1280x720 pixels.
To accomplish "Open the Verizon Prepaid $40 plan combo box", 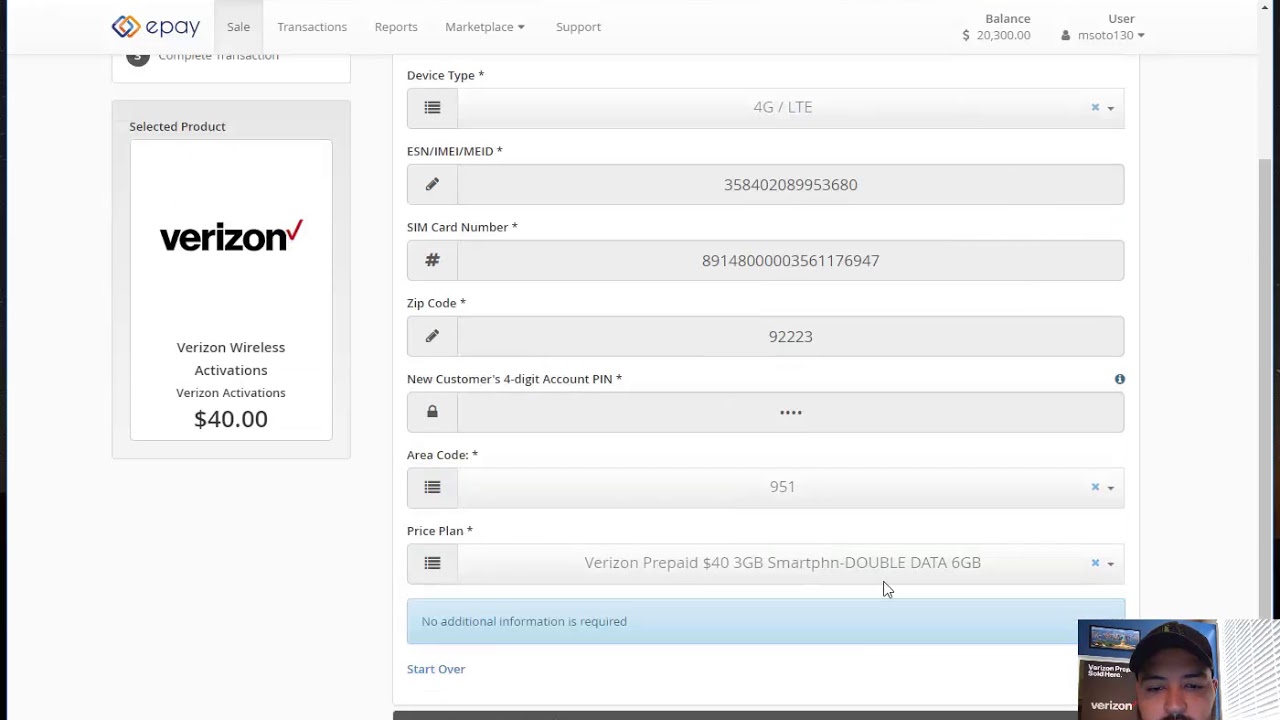I will tap(791, 563).
